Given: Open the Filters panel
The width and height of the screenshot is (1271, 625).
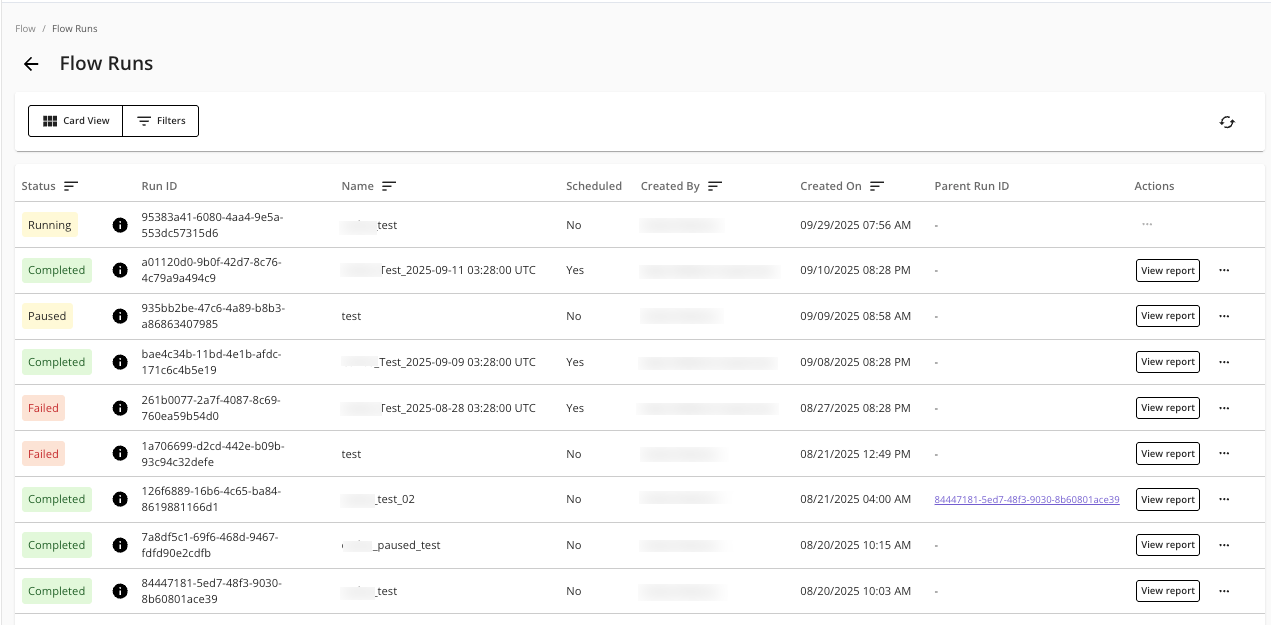Looking at the screenshot, I should (161, 121).
